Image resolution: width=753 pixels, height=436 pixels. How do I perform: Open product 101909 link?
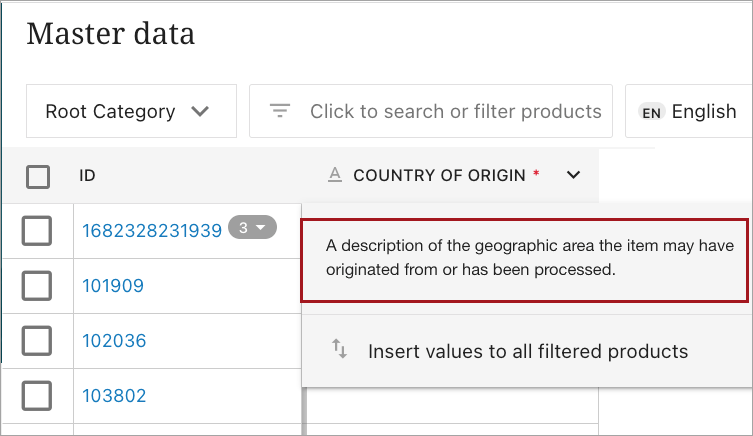pyautogui.click(x=113, y=286)
